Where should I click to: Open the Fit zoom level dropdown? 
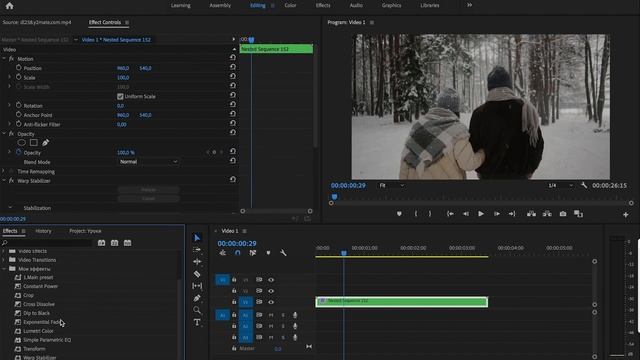coord(391,185)
